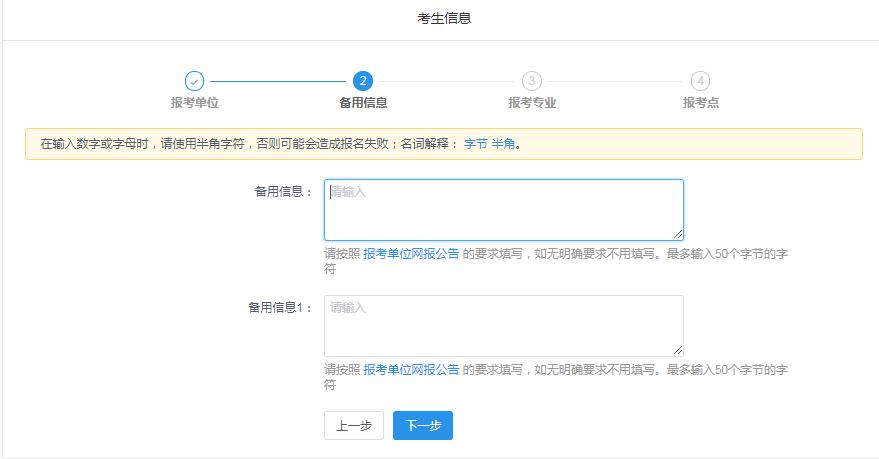
Task: Proceed with the 下一步 button
Action: tap(423, 425)
